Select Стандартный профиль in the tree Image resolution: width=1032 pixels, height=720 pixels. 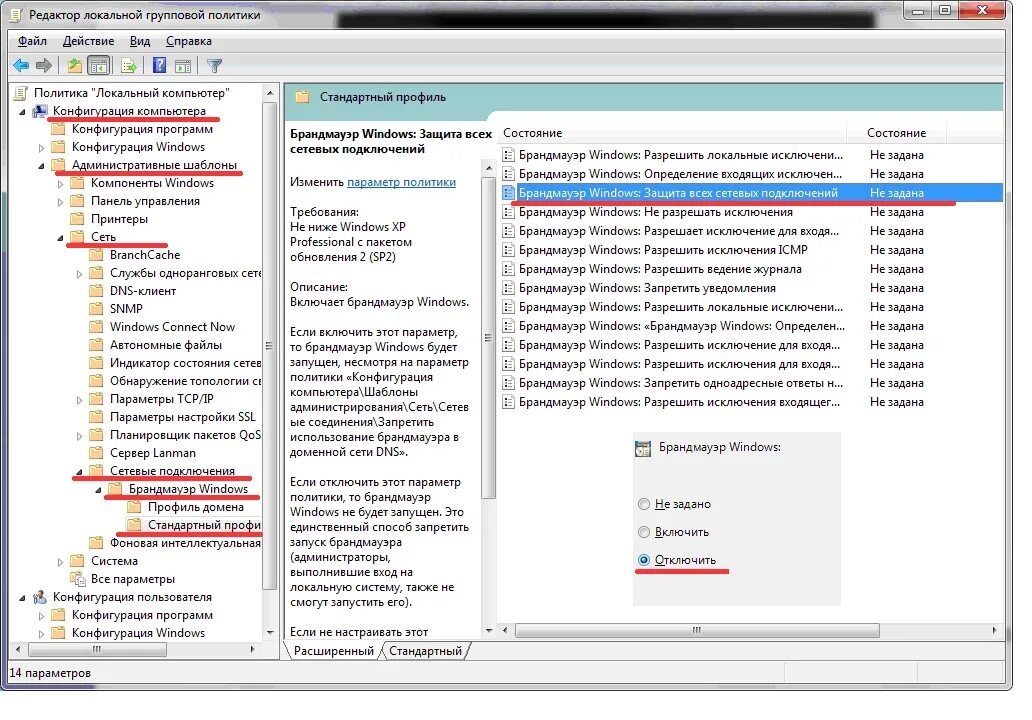click(203, 525)
